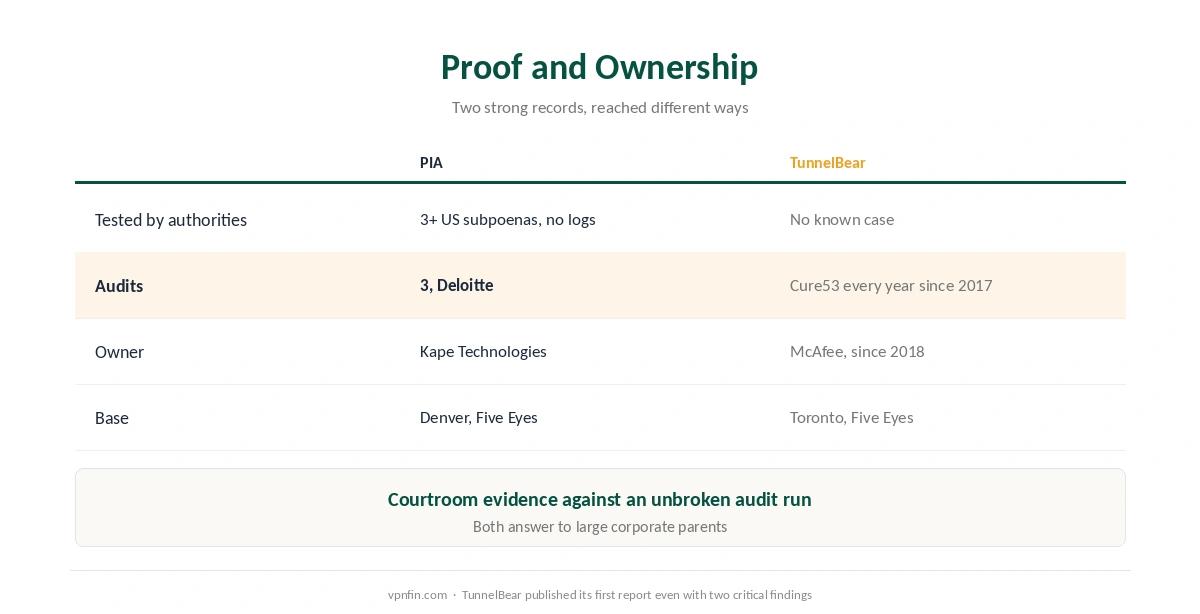Click 'Cure53 every year since 2017' cell
This screenshot has width=1200, height=614.
tap(891, 286)
